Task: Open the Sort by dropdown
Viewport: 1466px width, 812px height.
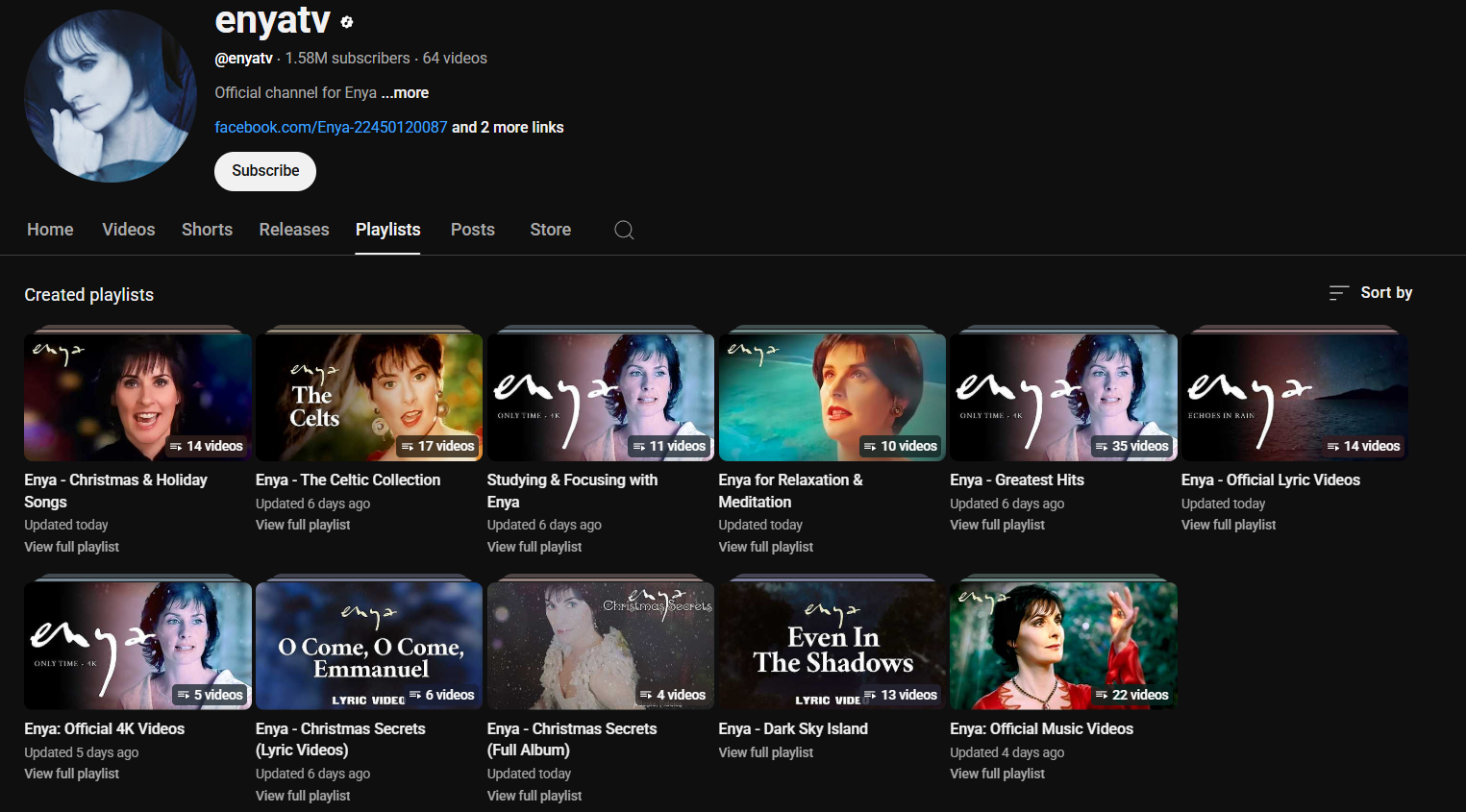Action: click(x=1371, y=293)
